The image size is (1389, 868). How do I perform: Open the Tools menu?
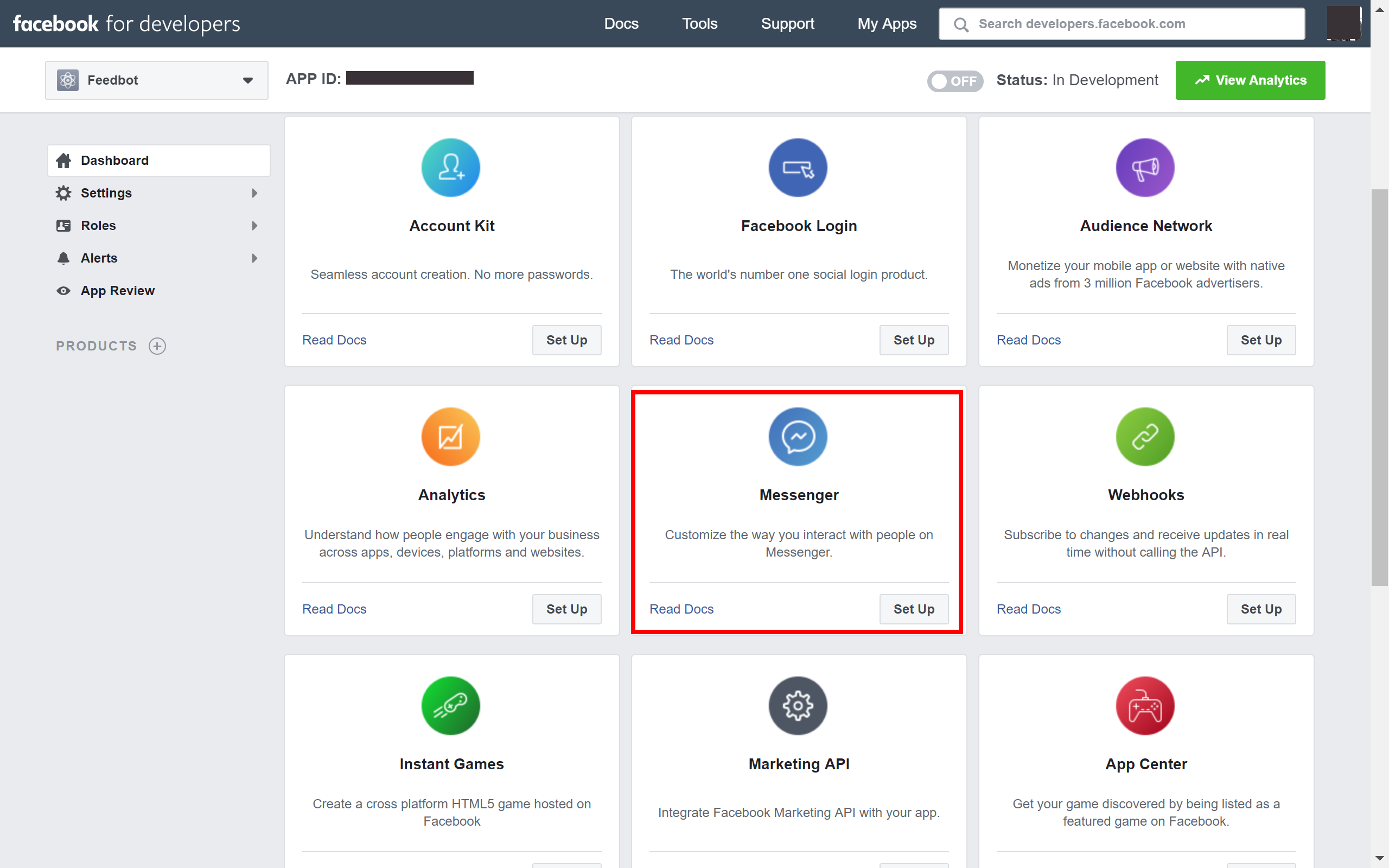coord(700,23)
